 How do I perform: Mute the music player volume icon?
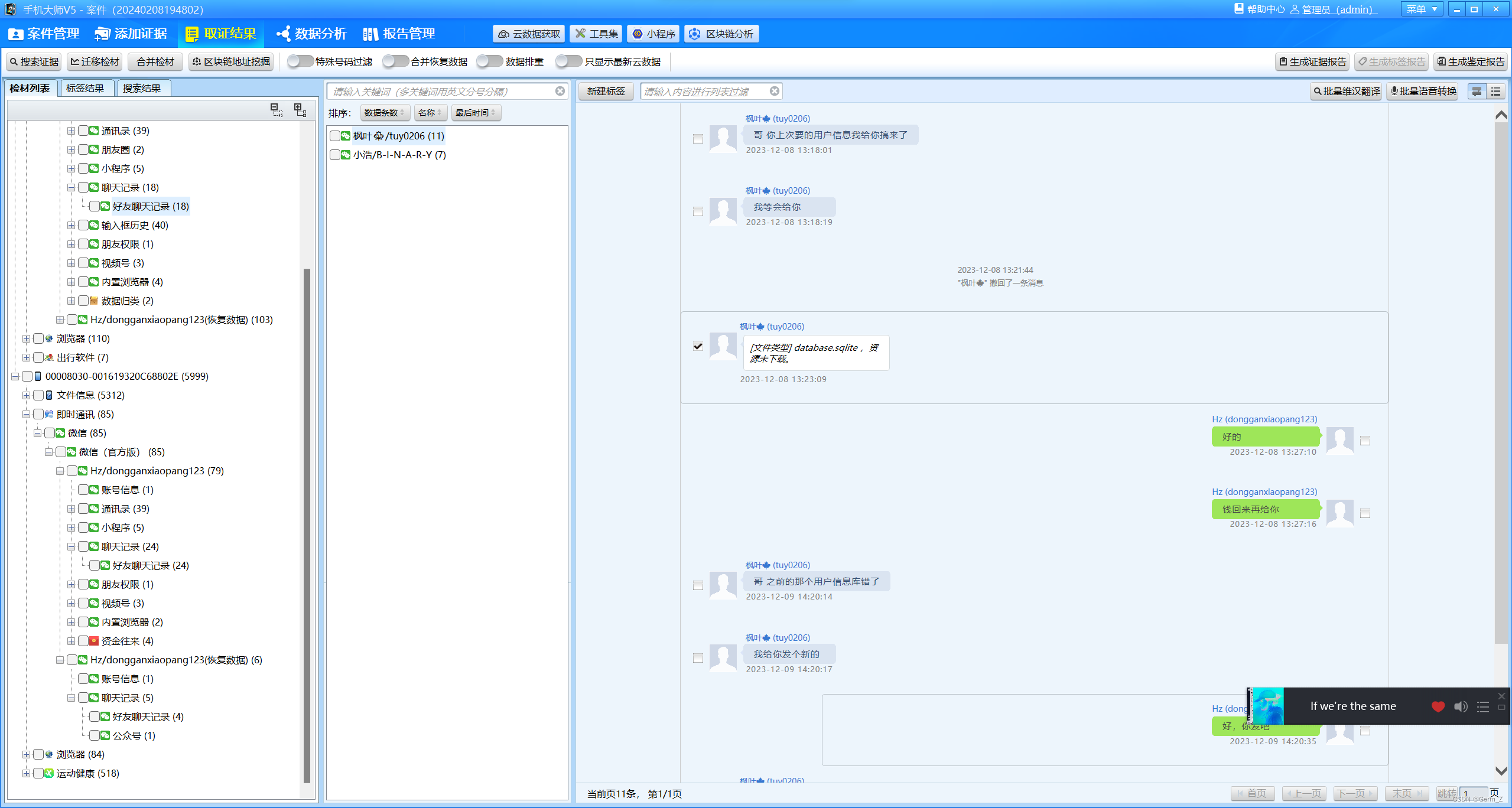point(1460,706)
